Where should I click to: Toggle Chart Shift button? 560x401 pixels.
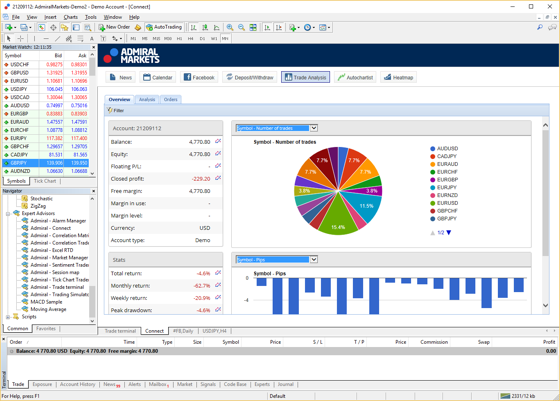279,27
